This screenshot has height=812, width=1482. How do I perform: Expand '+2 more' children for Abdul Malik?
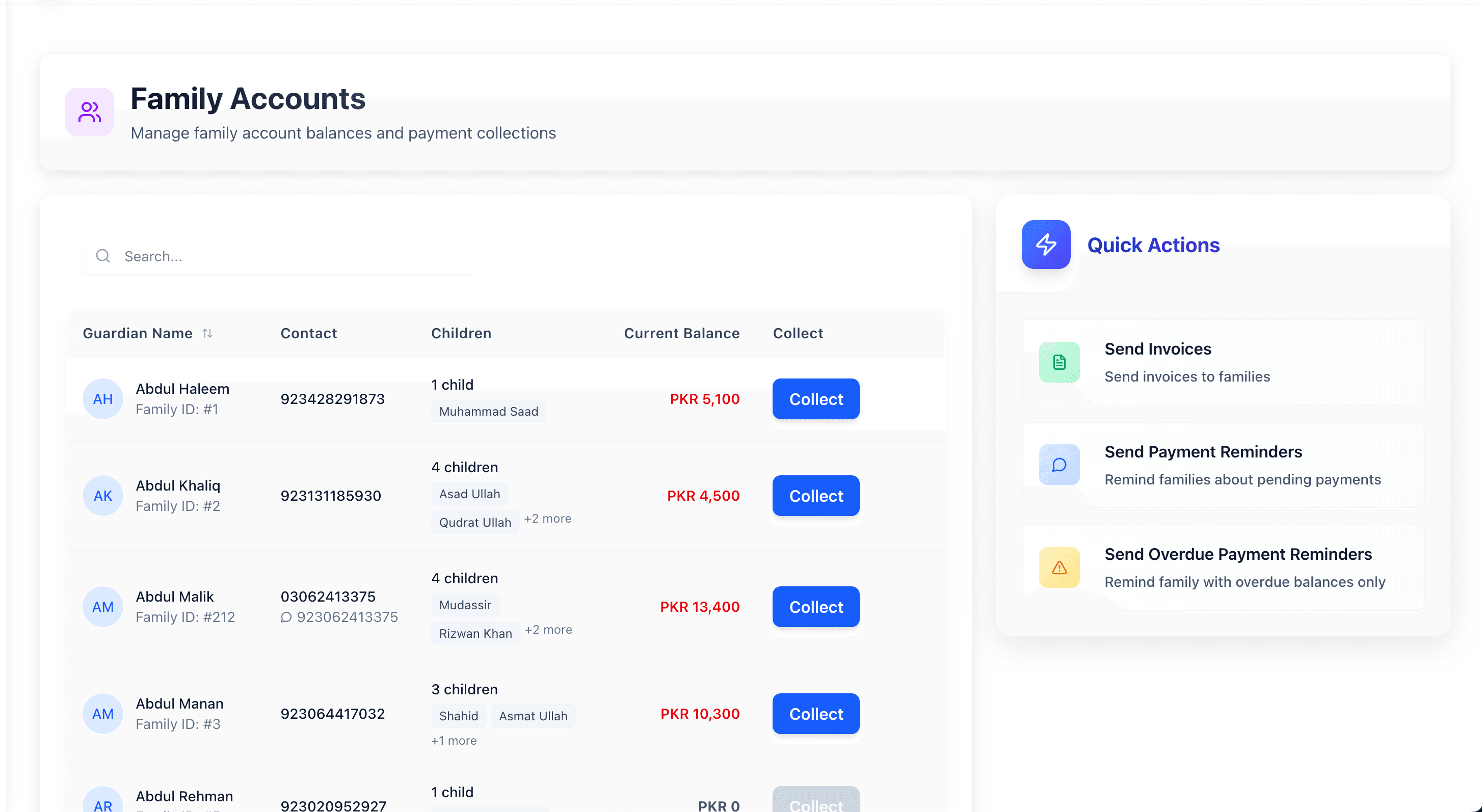548,629
